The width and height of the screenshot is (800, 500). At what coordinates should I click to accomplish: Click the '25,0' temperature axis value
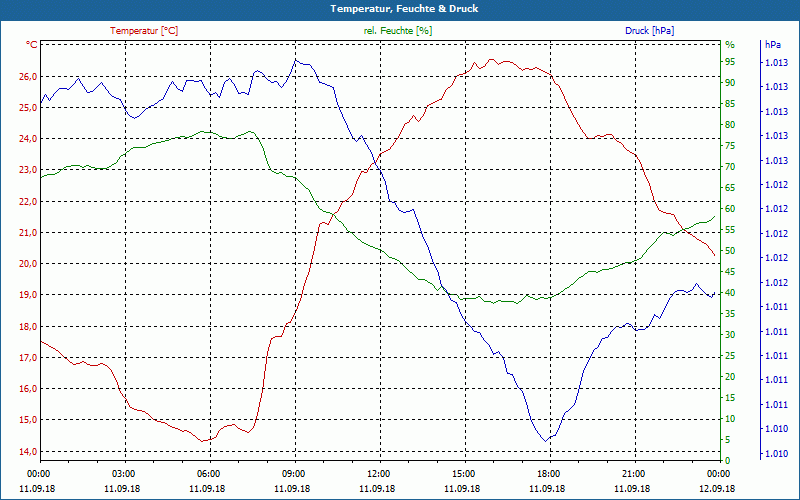click(x=29, y=108)
